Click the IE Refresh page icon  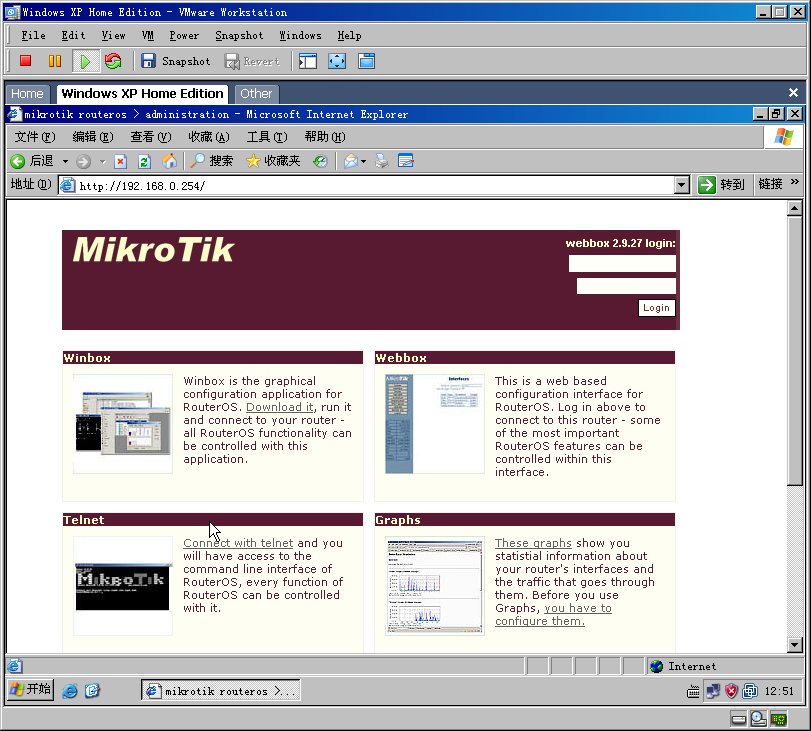coord(144,161)
